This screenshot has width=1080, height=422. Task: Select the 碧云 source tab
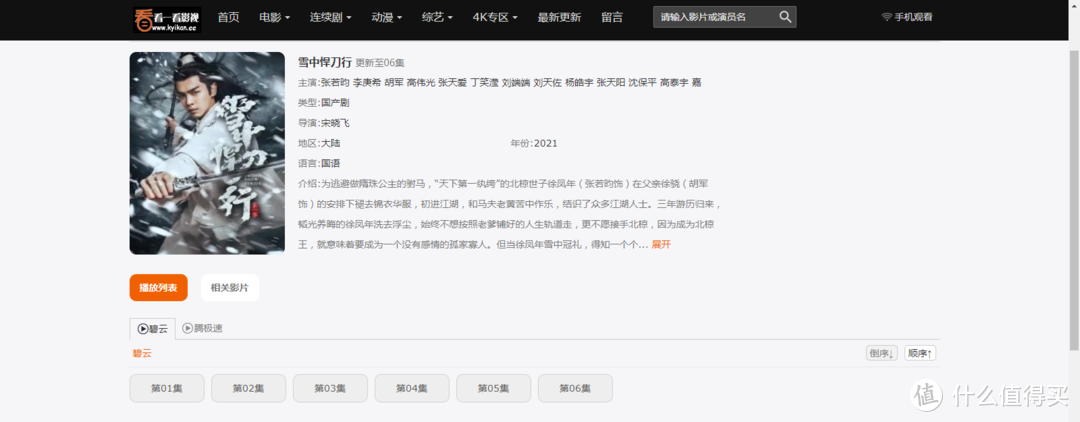[x=153, y=329]
